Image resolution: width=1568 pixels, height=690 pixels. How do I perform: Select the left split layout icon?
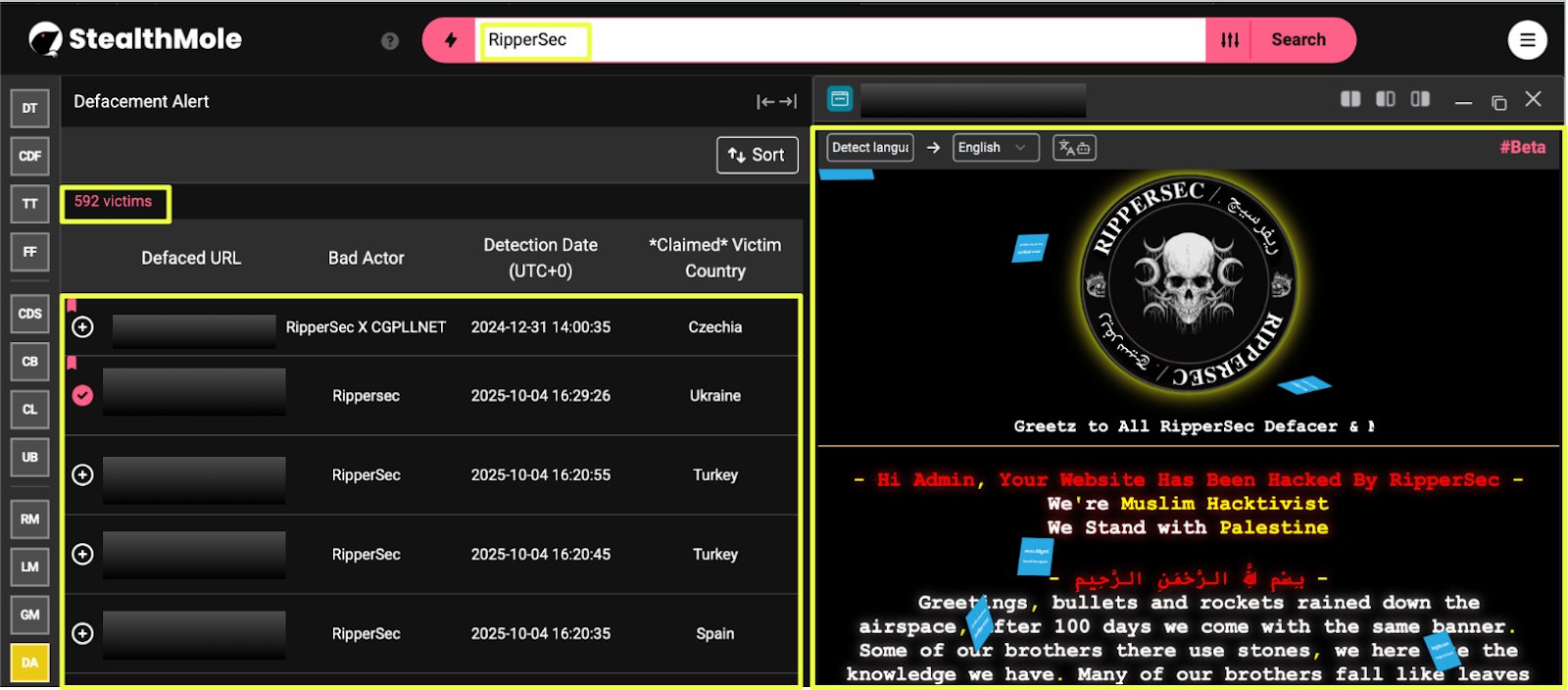(x=1349, y=99)
